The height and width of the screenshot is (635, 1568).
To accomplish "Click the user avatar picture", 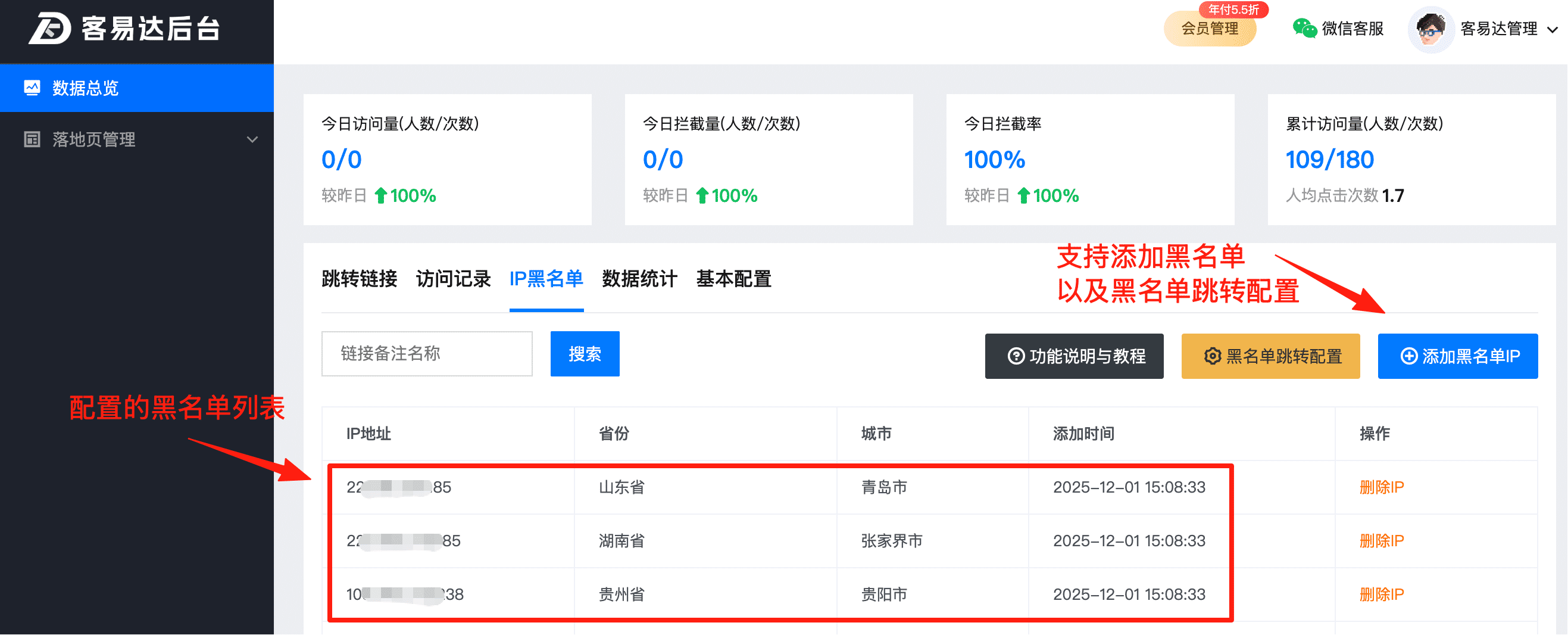I will (1430, 29).
